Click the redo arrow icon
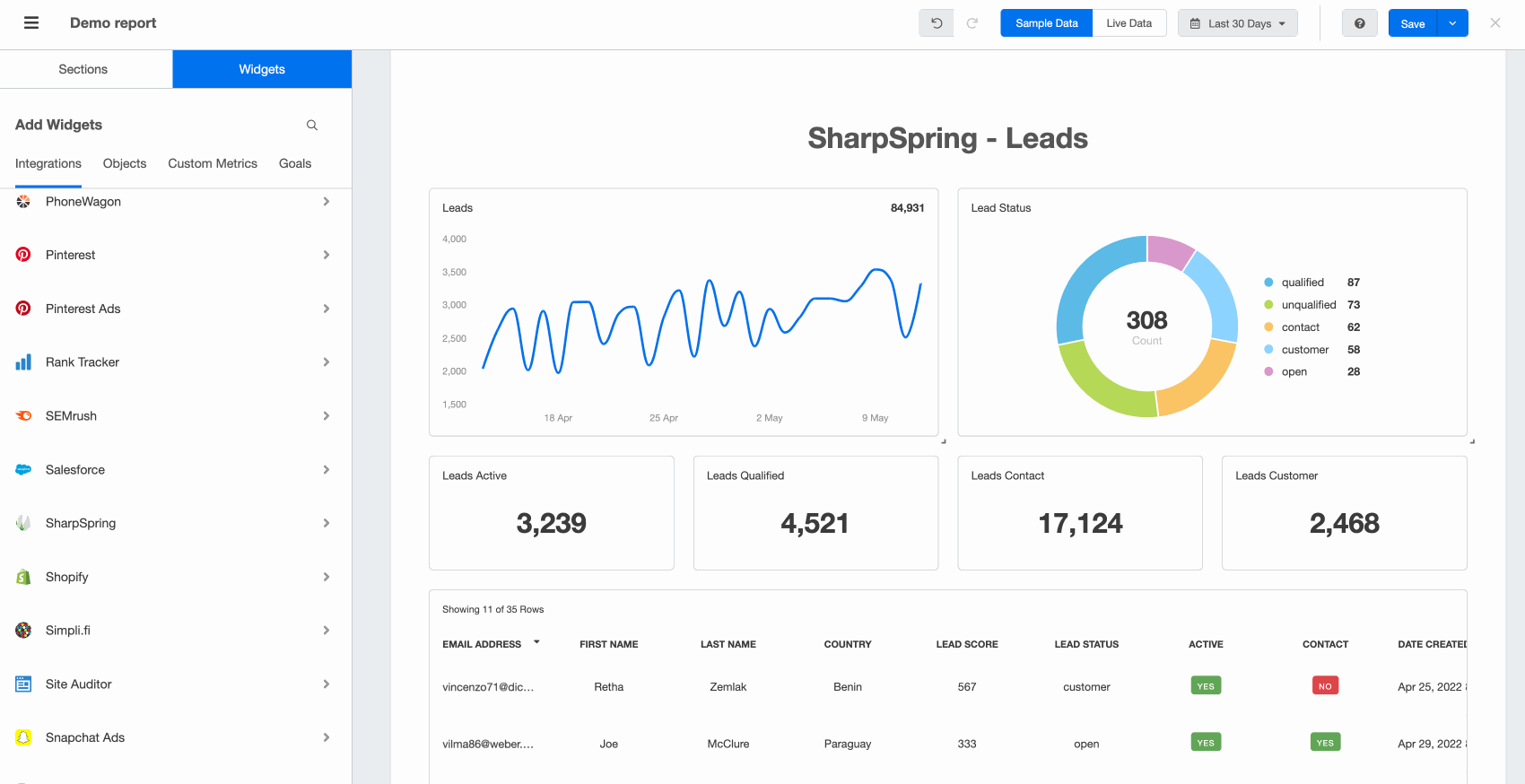Screen dimensions: 1525x784 click(x=972, y=23)
